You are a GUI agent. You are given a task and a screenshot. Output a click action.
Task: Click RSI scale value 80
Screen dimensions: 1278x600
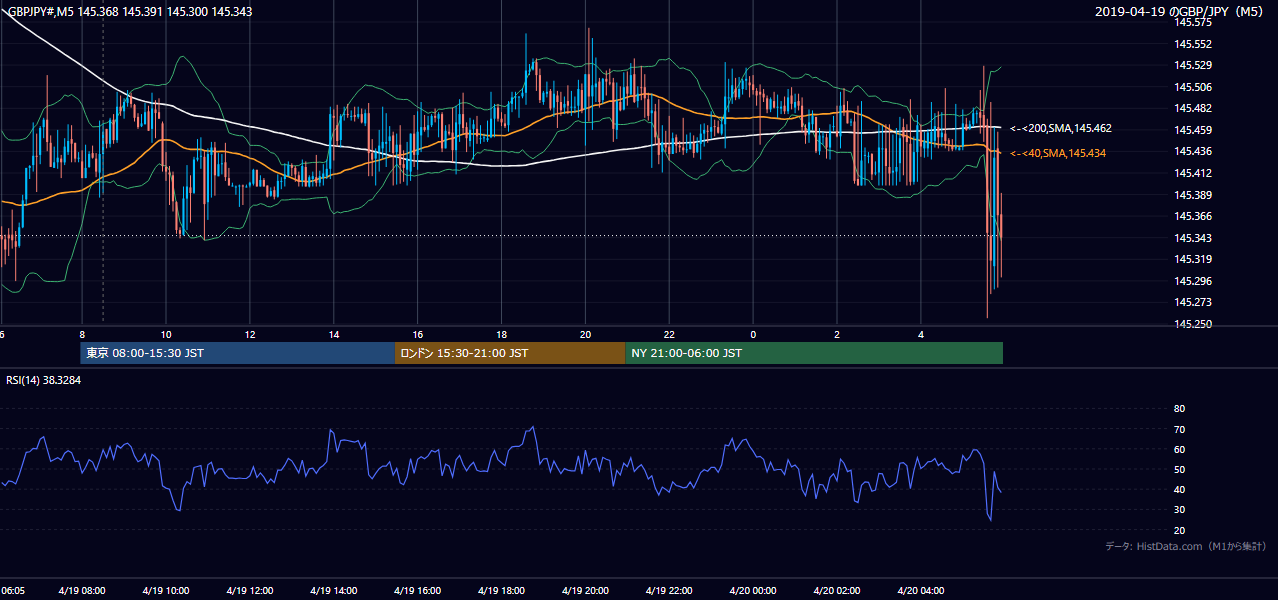click(1179, 409)
